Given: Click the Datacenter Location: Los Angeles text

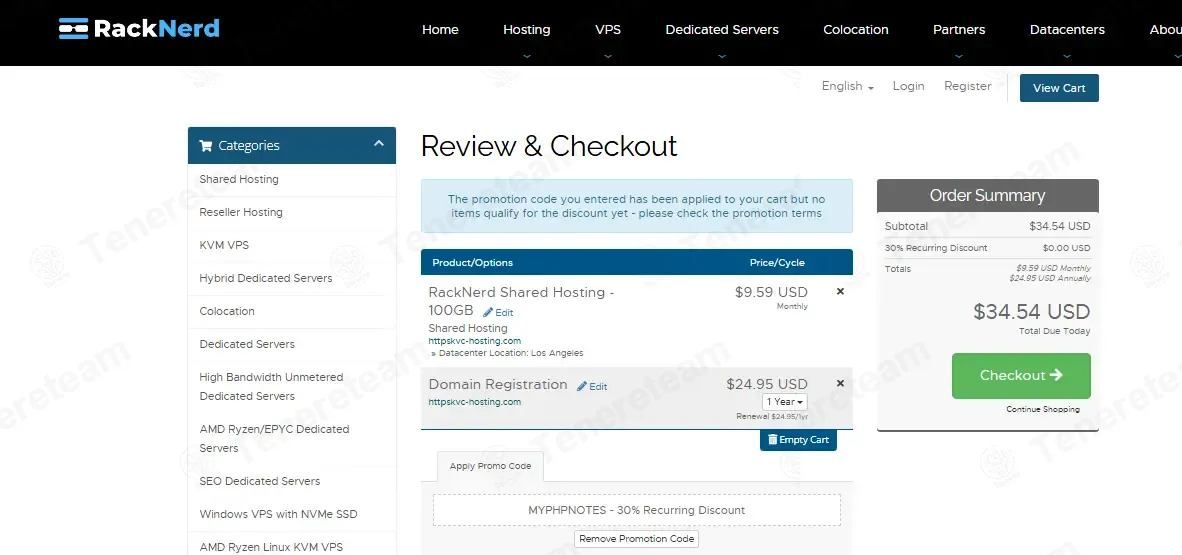Looking at the screenshot, I should click(510, 353).
